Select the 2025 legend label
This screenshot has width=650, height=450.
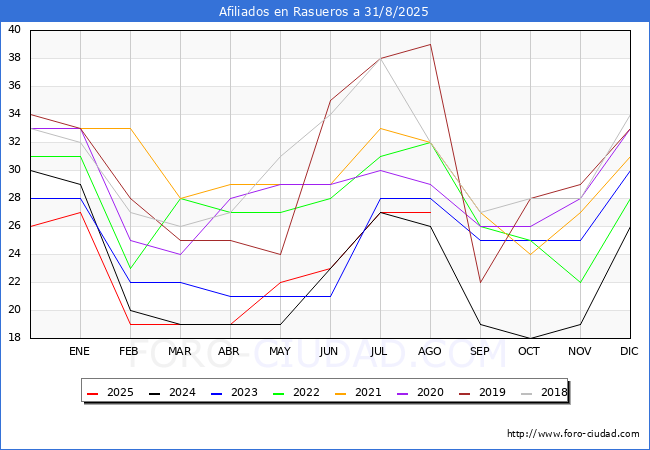click(x=120, y=392)
